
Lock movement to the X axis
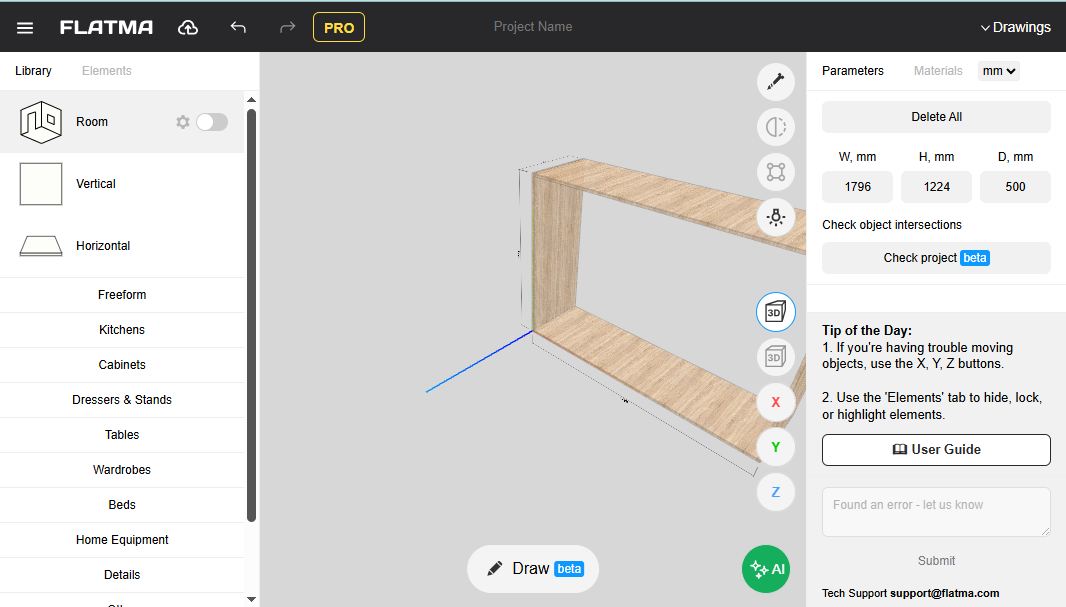(x=775, y=402)
